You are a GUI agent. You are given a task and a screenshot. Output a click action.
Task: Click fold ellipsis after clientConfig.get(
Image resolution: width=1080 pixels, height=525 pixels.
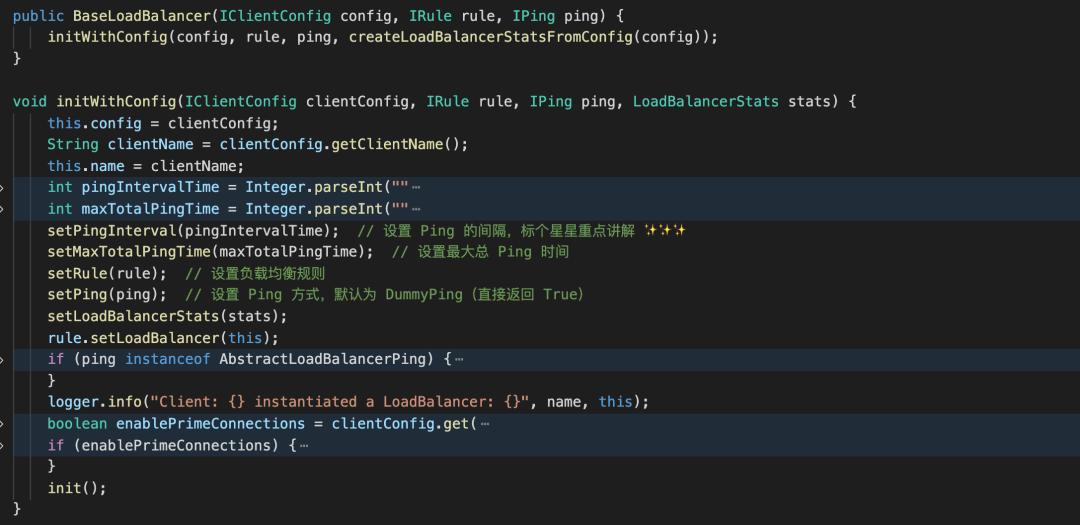[484, 424]
